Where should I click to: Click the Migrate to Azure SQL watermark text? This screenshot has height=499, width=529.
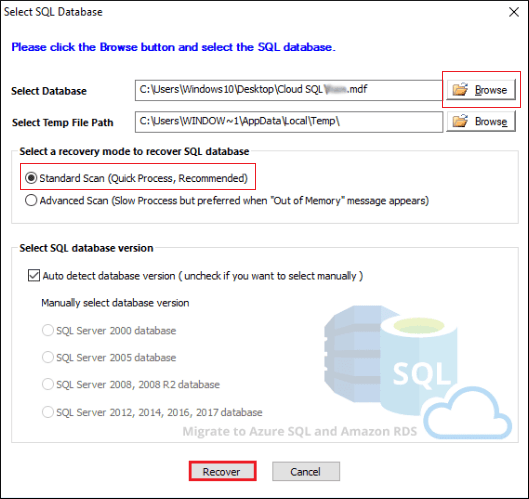pyautogui.click(x=300, y=431)
